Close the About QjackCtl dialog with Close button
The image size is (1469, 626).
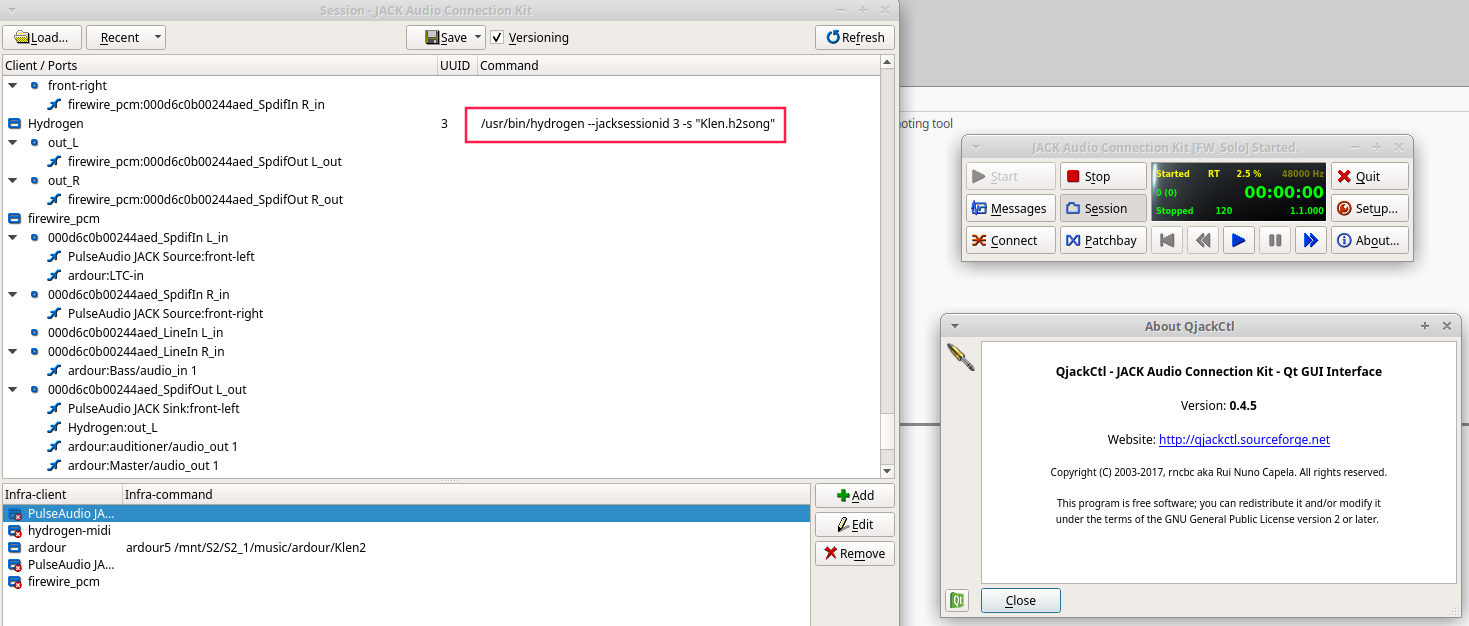tap(1020, 600)
